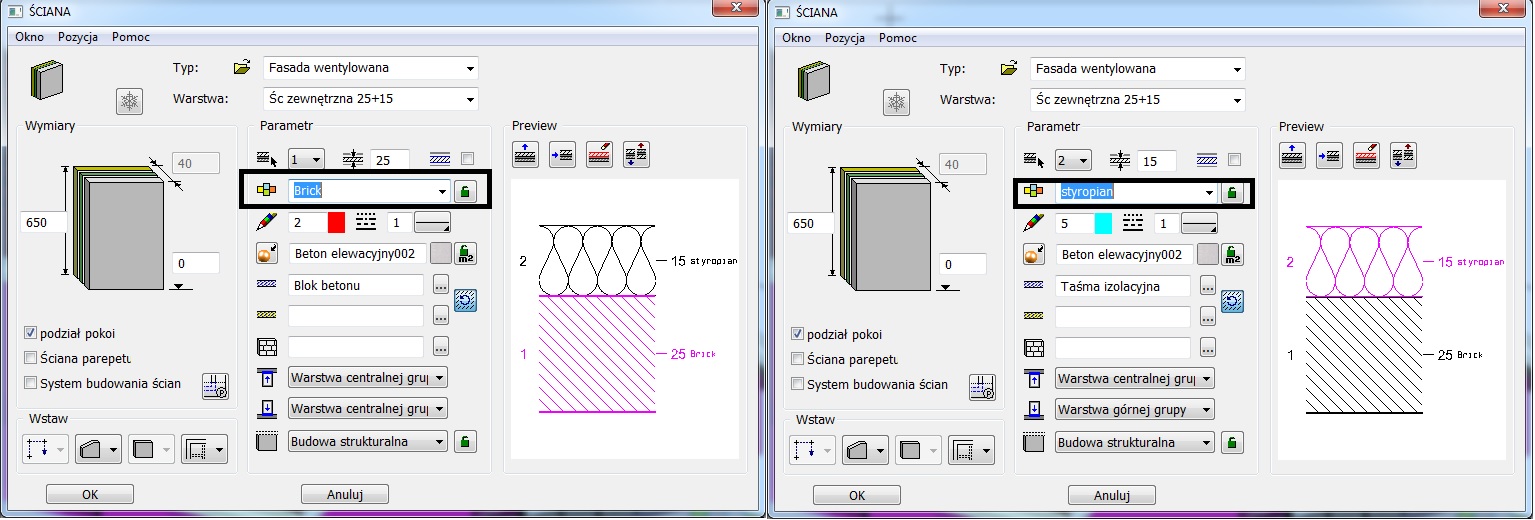Click the Taśma izolacyjna text field
1535x520 pixels.
tap(1122, 287)
